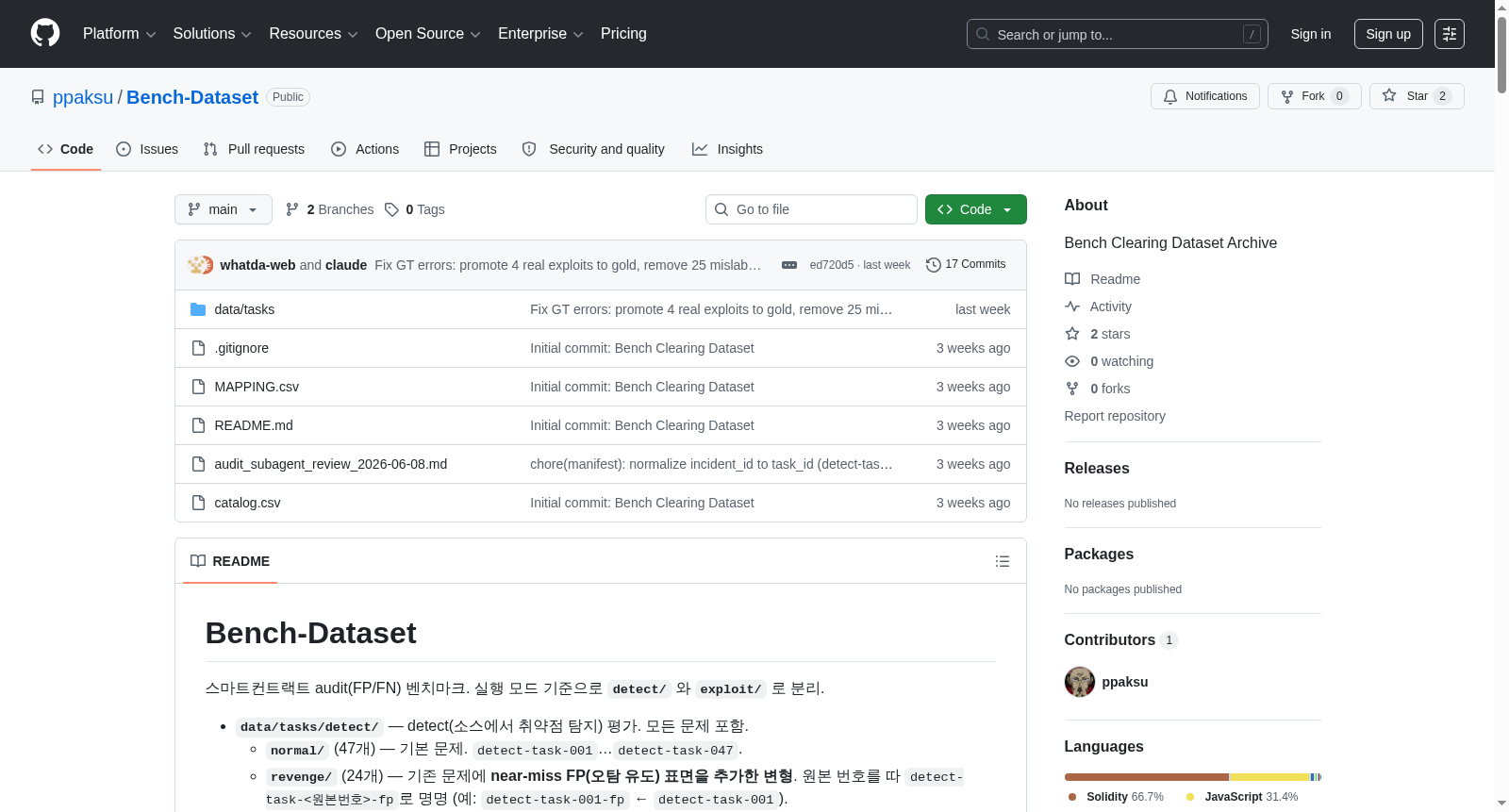Image resolution: width=1509 pixels, height=812 pixels.
Task: Open the audit_subagent_review_2026-06-08.md file
Action: pyautogui.click(x=331, y=464)
